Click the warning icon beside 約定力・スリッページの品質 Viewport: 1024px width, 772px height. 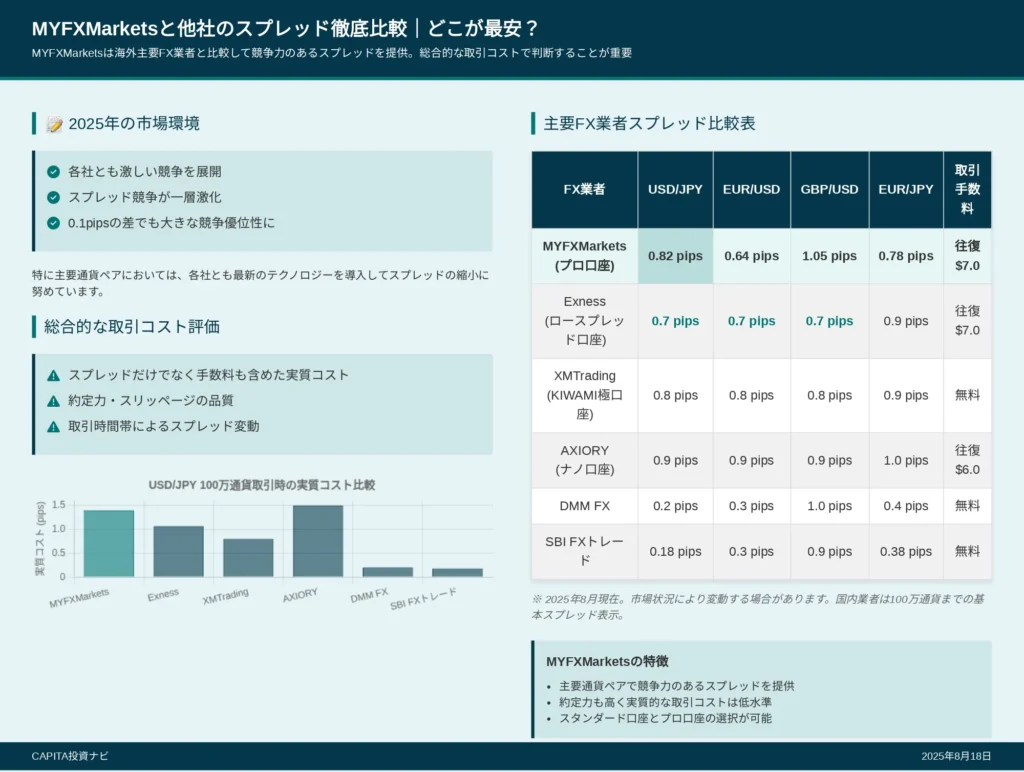click(54, 401)
